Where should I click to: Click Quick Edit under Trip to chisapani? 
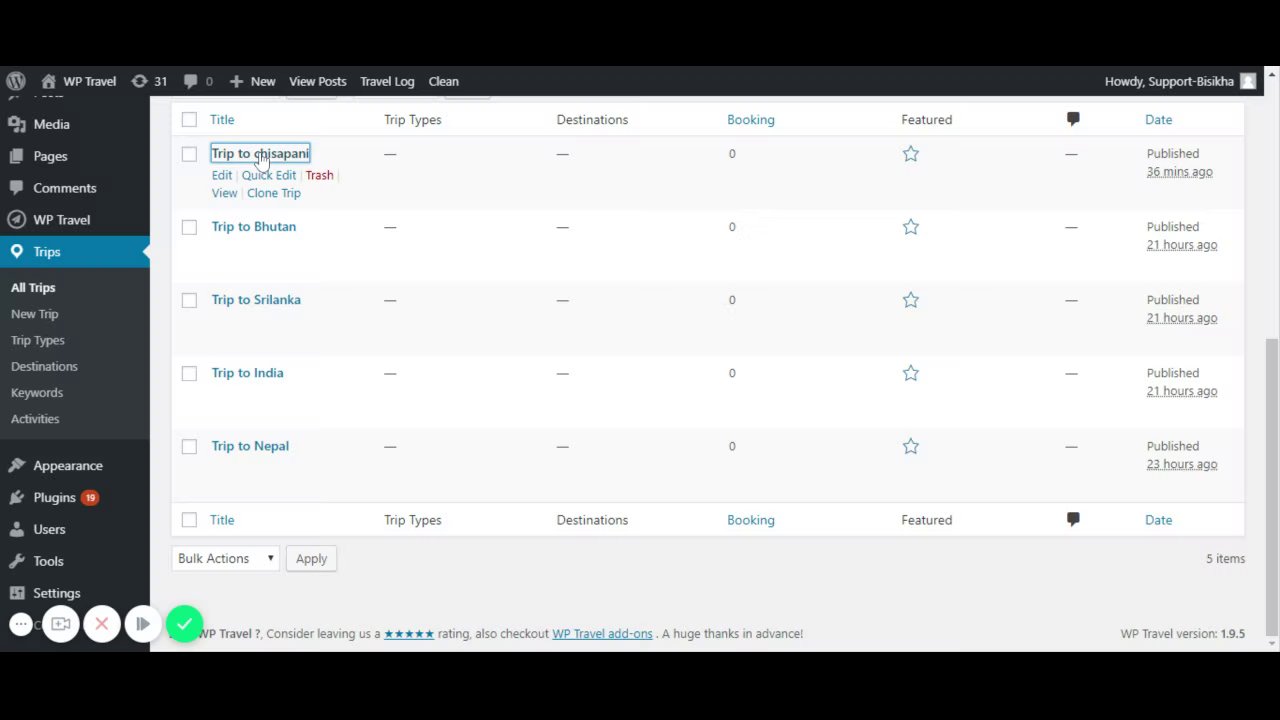(x=268, y=175)
